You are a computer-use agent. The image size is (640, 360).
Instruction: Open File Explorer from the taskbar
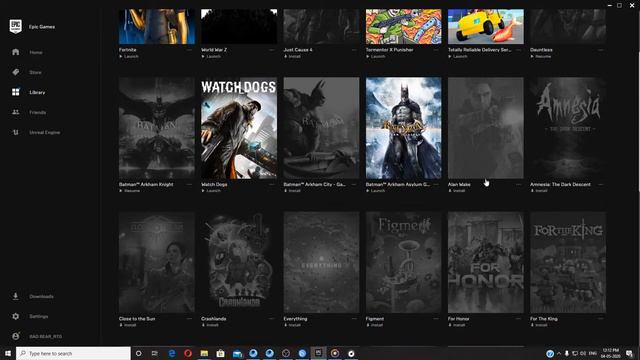coord(204,353)
